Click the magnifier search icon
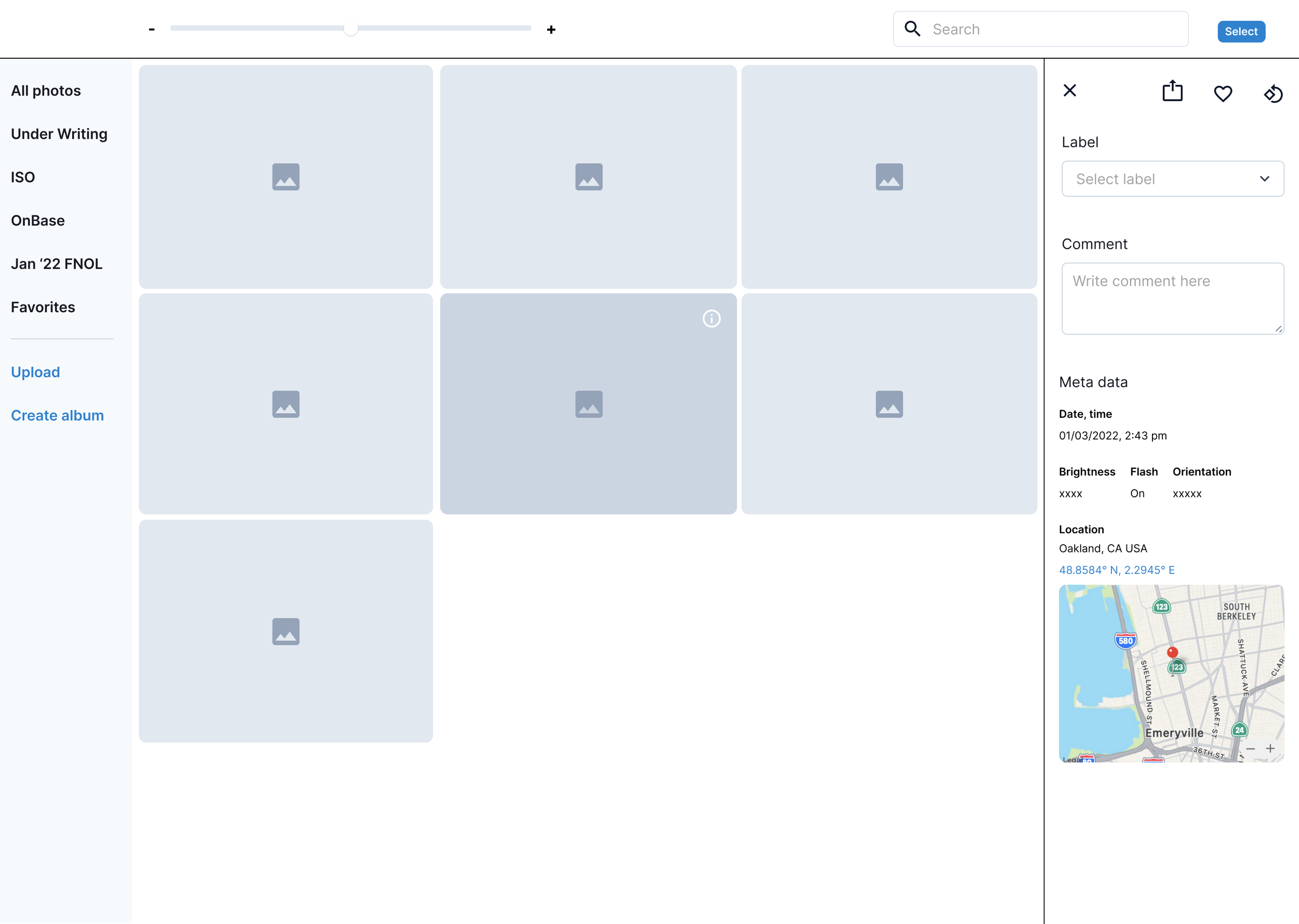 tap(912, 29)
